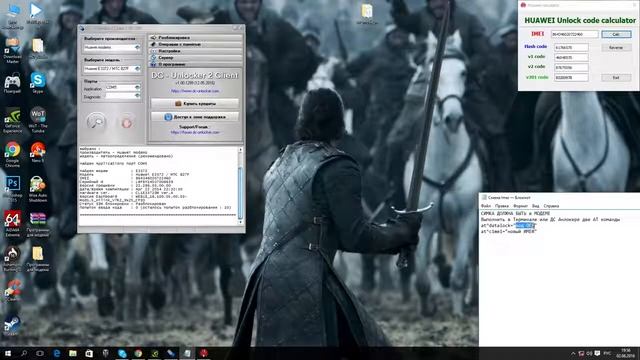The width and height of the screenshot is (640, 360).
Task: Open the Файл menu in Notepad
Action: coord(486,206)
